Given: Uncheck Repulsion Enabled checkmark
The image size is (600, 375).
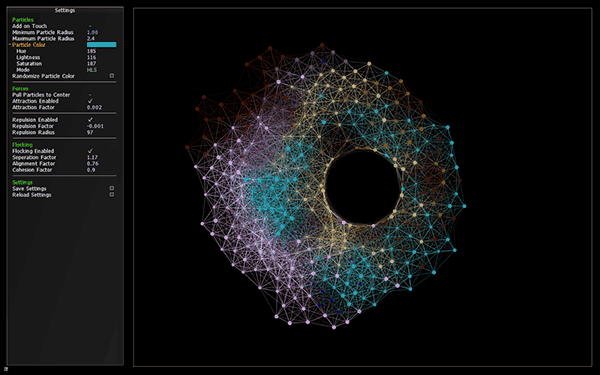Looking at the screenshot, I should (90, 120).
